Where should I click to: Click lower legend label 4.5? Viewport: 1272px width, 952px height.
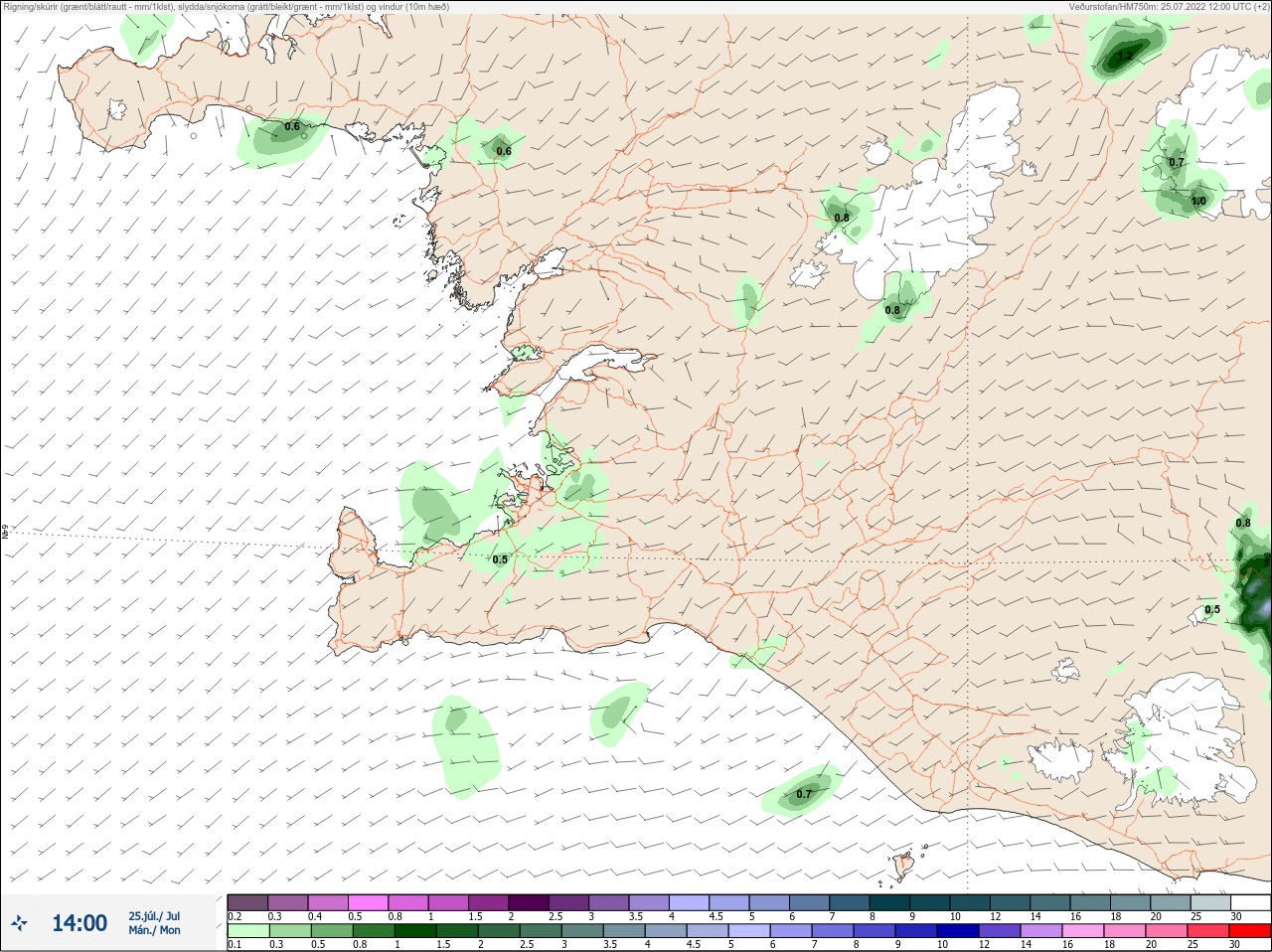coord(694,945)
